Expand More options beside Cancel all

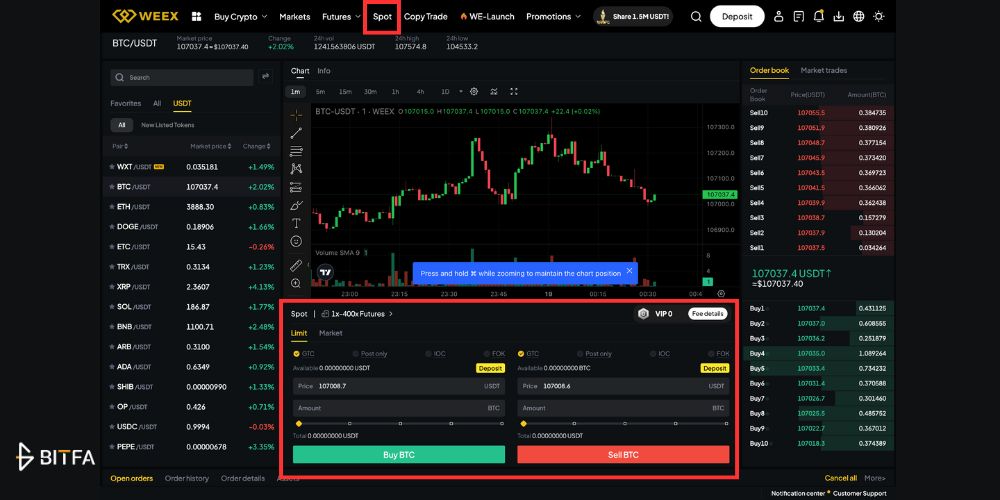pos(874,478)
